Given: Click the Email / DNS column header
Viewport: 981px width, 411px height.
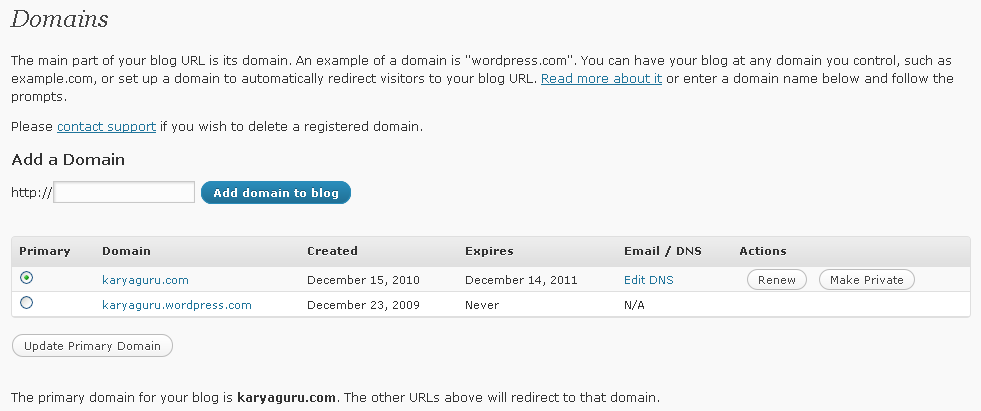Looking at the screenshot, I should pos(657,251).
